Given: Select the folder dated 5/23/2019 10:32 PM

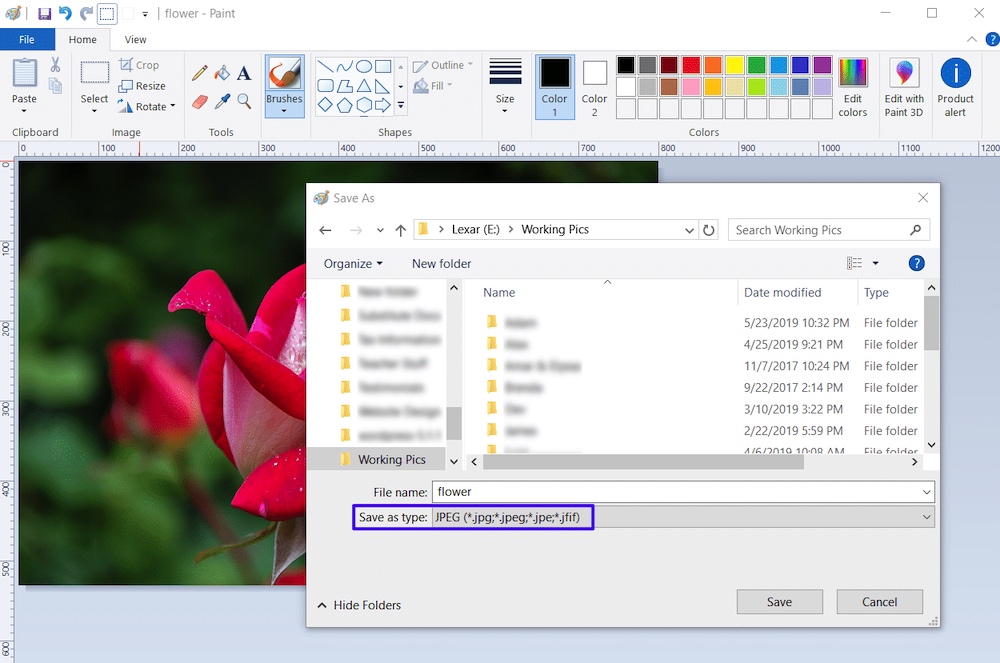Looking at the screenshot, I should [700, 323].
